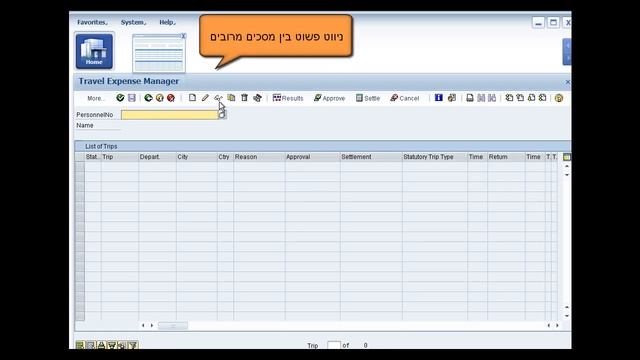
Task: Click the Ctry column header
Action: click(x=225, y=157)
